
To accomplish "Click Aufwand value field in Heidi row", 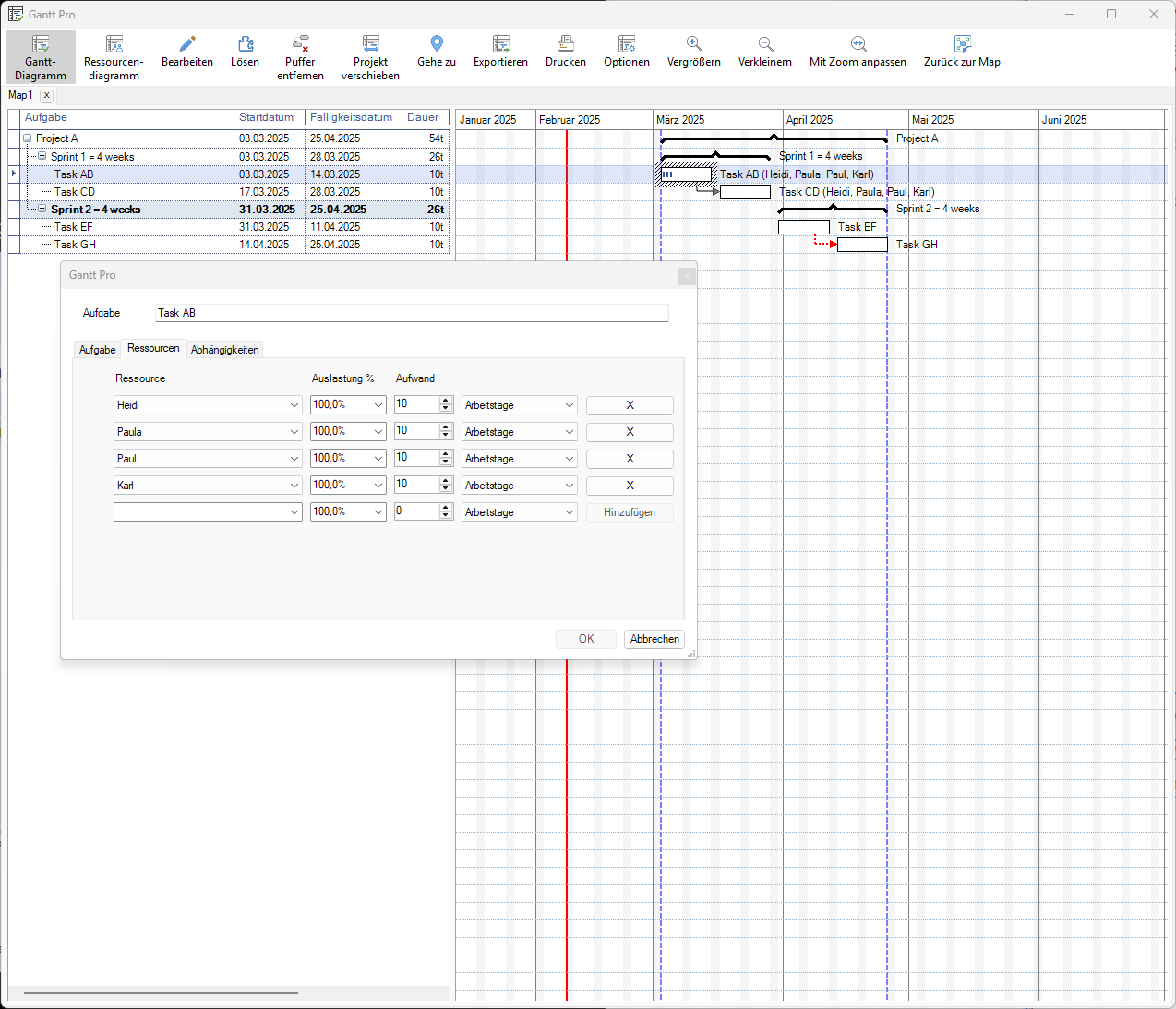I will coord(416,404).
